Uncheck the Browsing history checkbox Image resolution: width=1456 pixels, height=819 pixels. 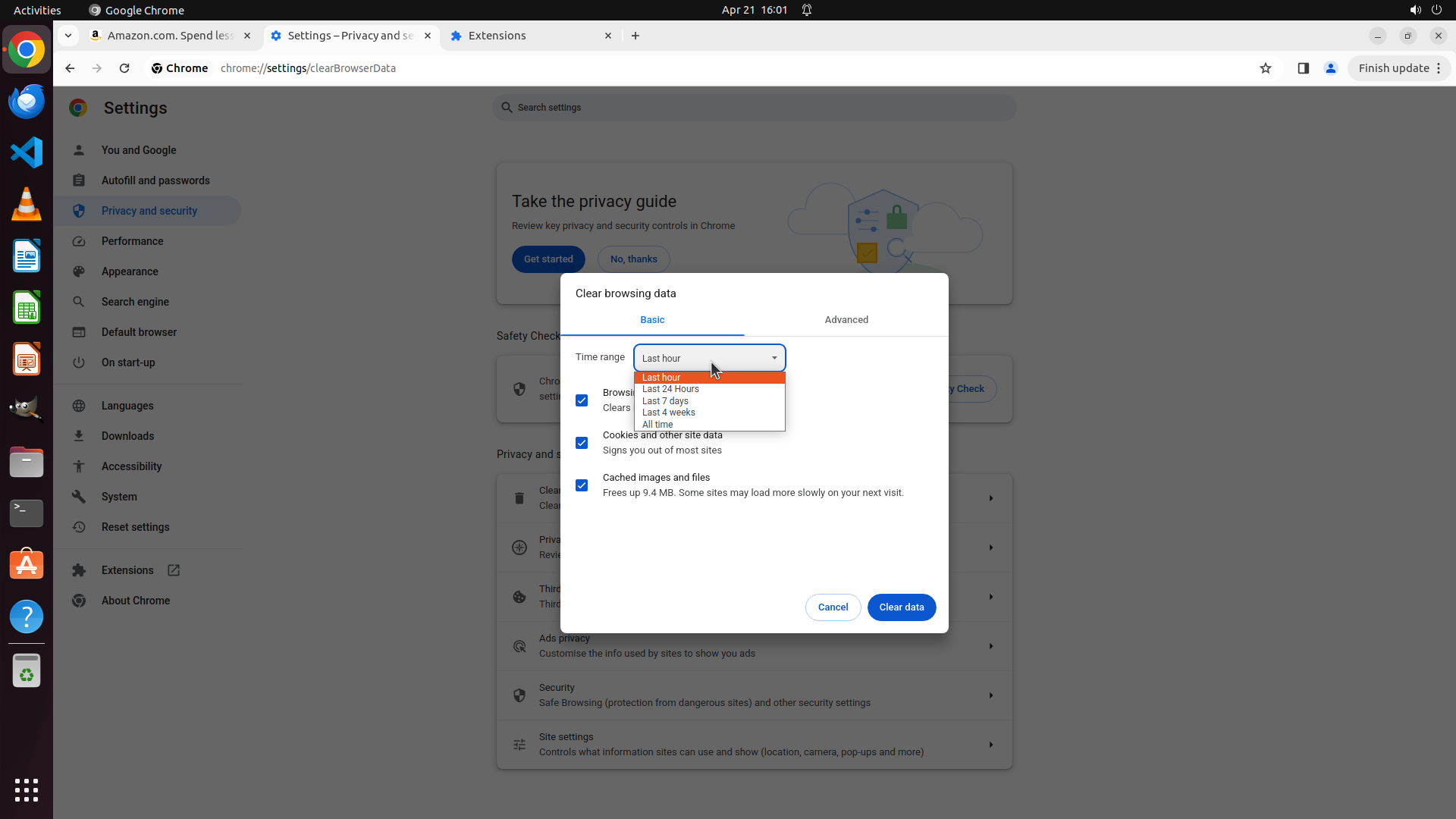[582, 400]
